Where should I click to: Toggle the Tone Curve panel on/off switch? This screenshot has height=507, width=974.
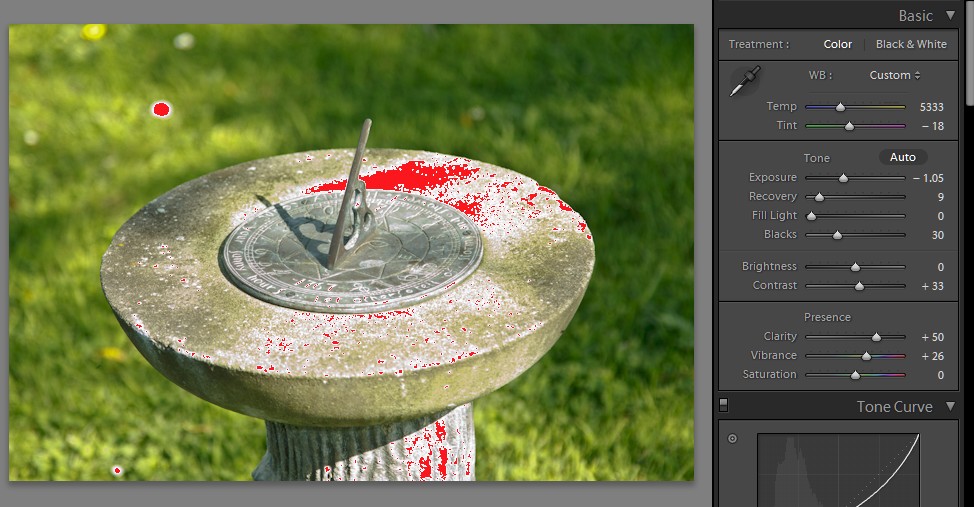[724, 405]
